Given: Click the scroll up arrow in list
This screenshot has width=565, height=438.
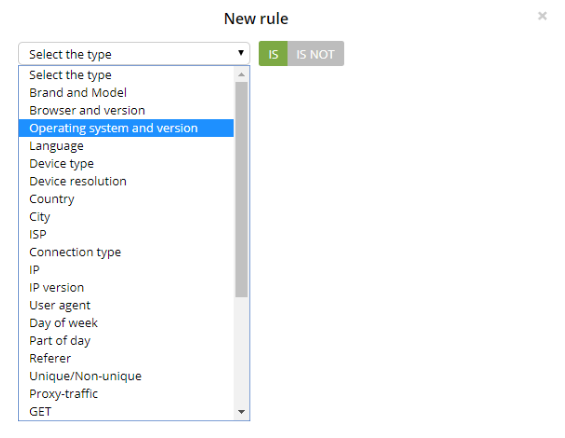Looking at the screenshot, I should [241, 75].
